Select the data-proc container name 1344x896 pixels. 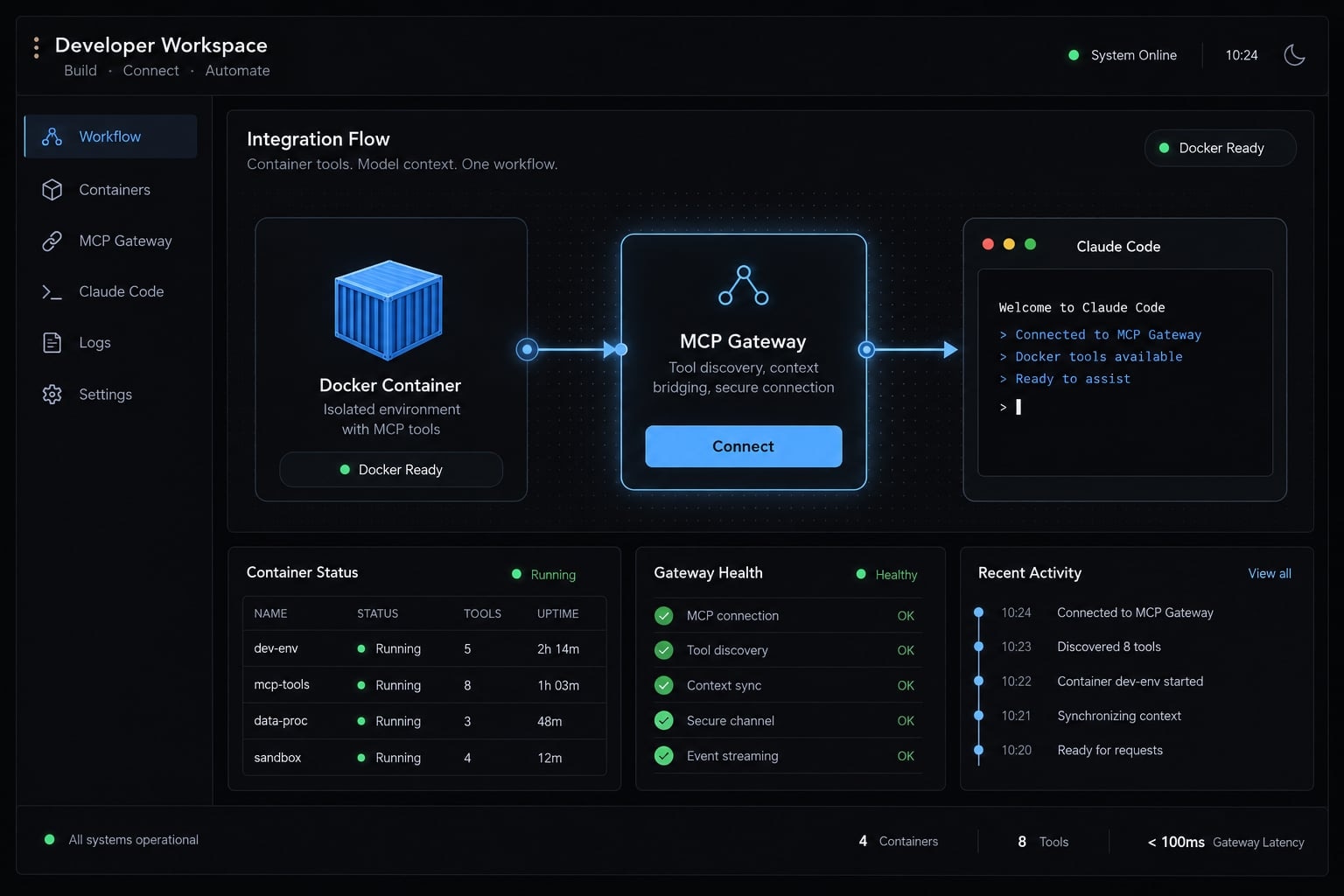point(281,721)
